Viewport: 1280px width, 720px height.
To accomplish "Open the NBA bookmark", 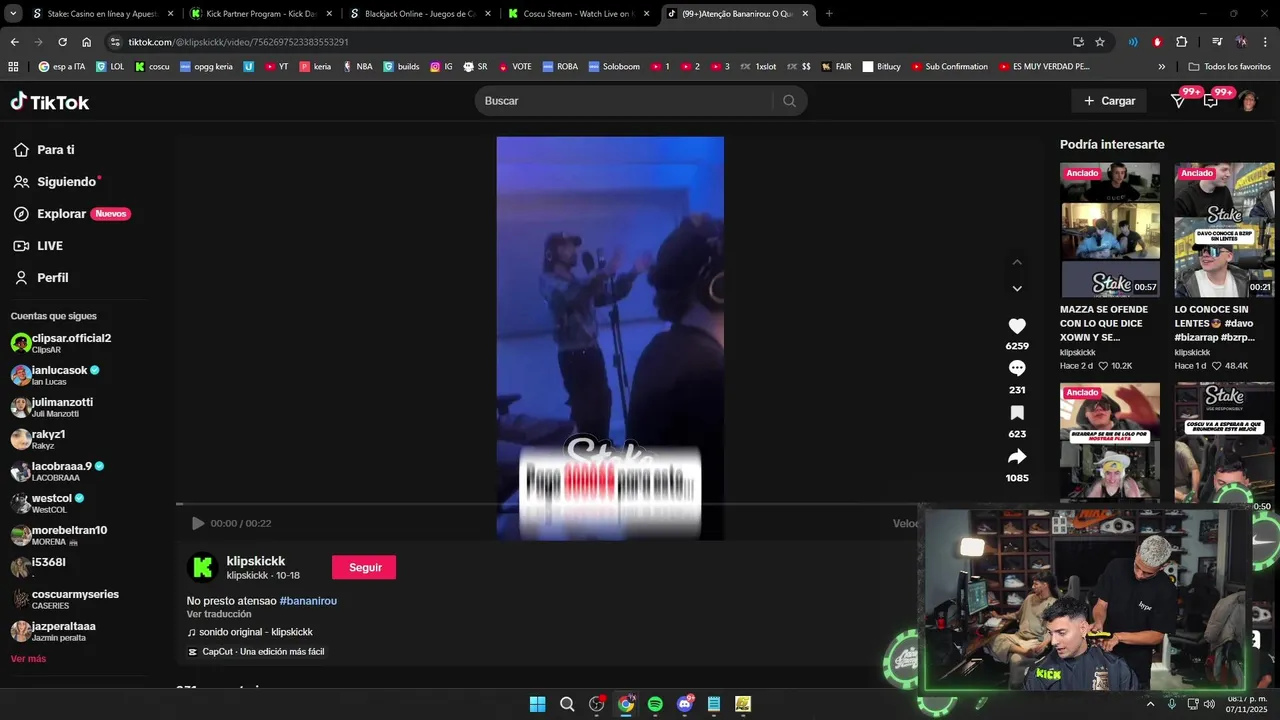I will pos(357,66).
